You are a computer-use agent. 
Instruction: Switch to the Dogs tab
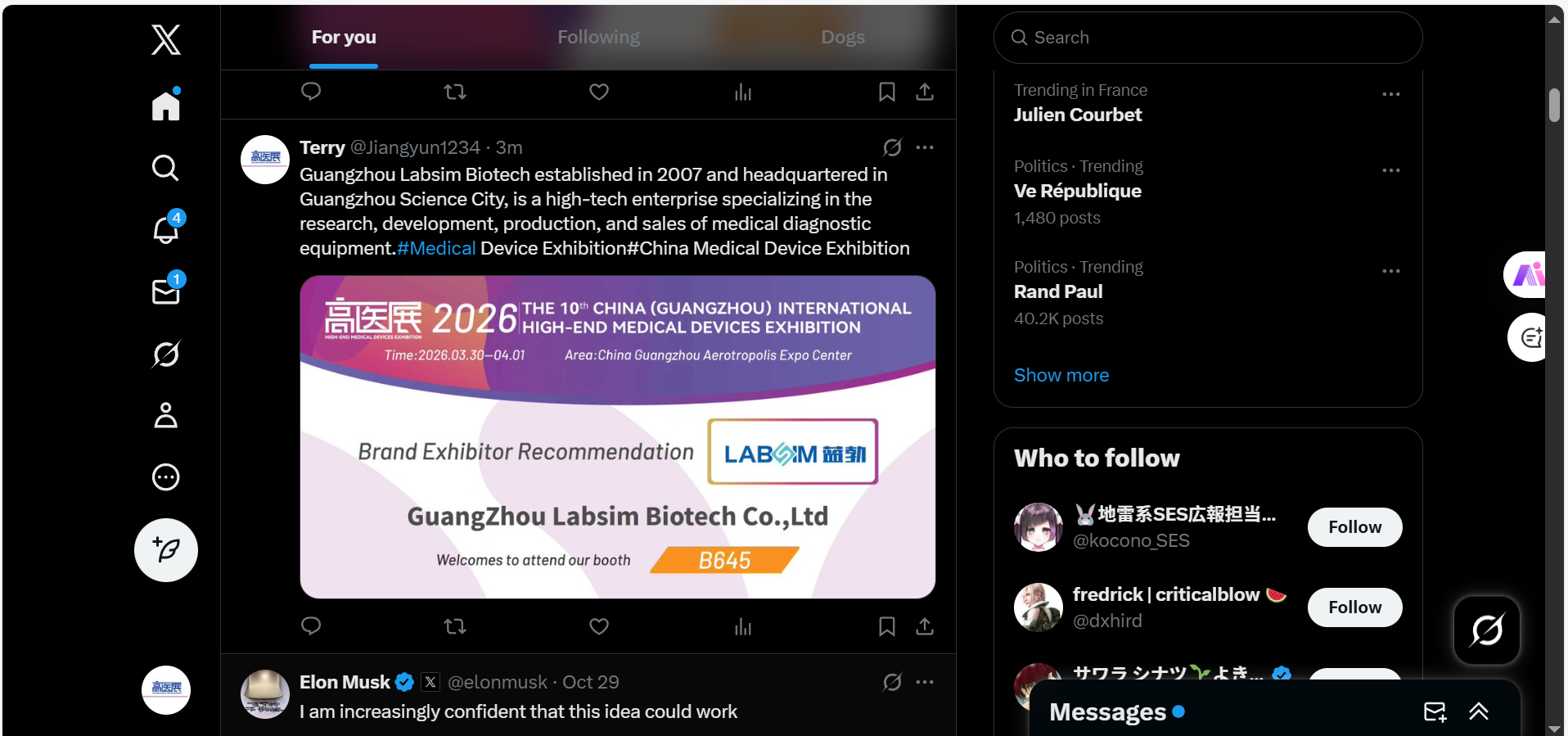click(843, 38)
